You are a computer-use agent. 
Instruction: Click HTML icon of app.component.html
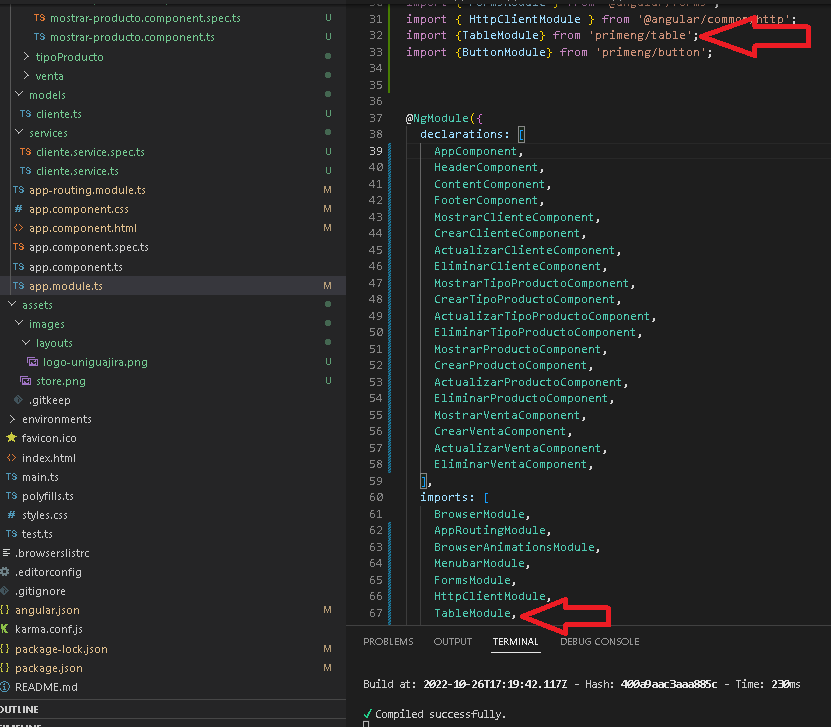click(x=19, y=228)
